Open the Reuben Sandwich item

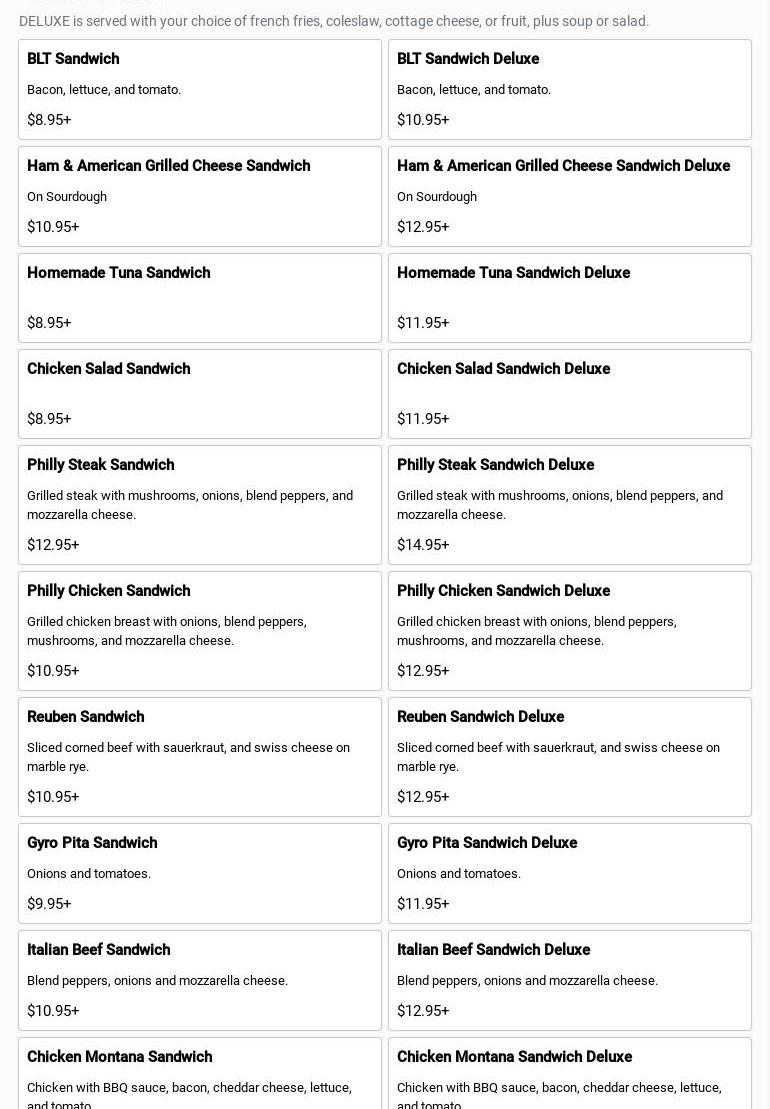click(x=200, y=756)
